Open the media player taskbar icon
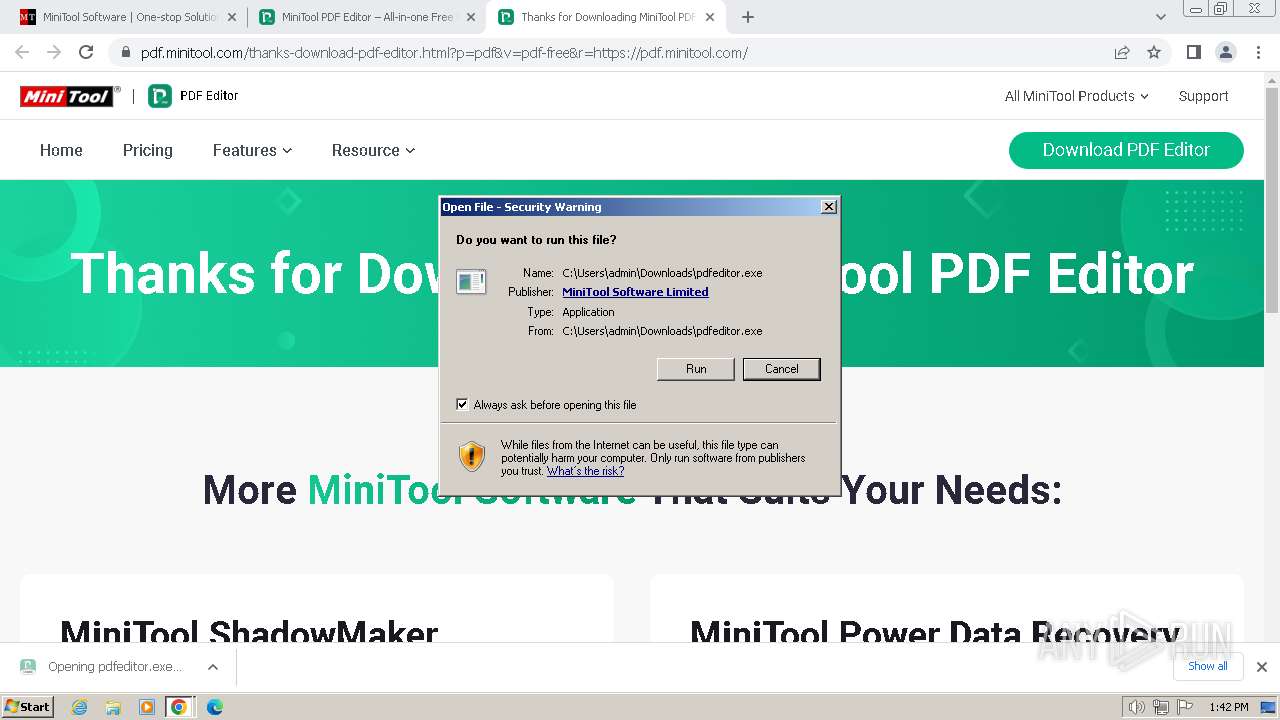 pos(146,707)
